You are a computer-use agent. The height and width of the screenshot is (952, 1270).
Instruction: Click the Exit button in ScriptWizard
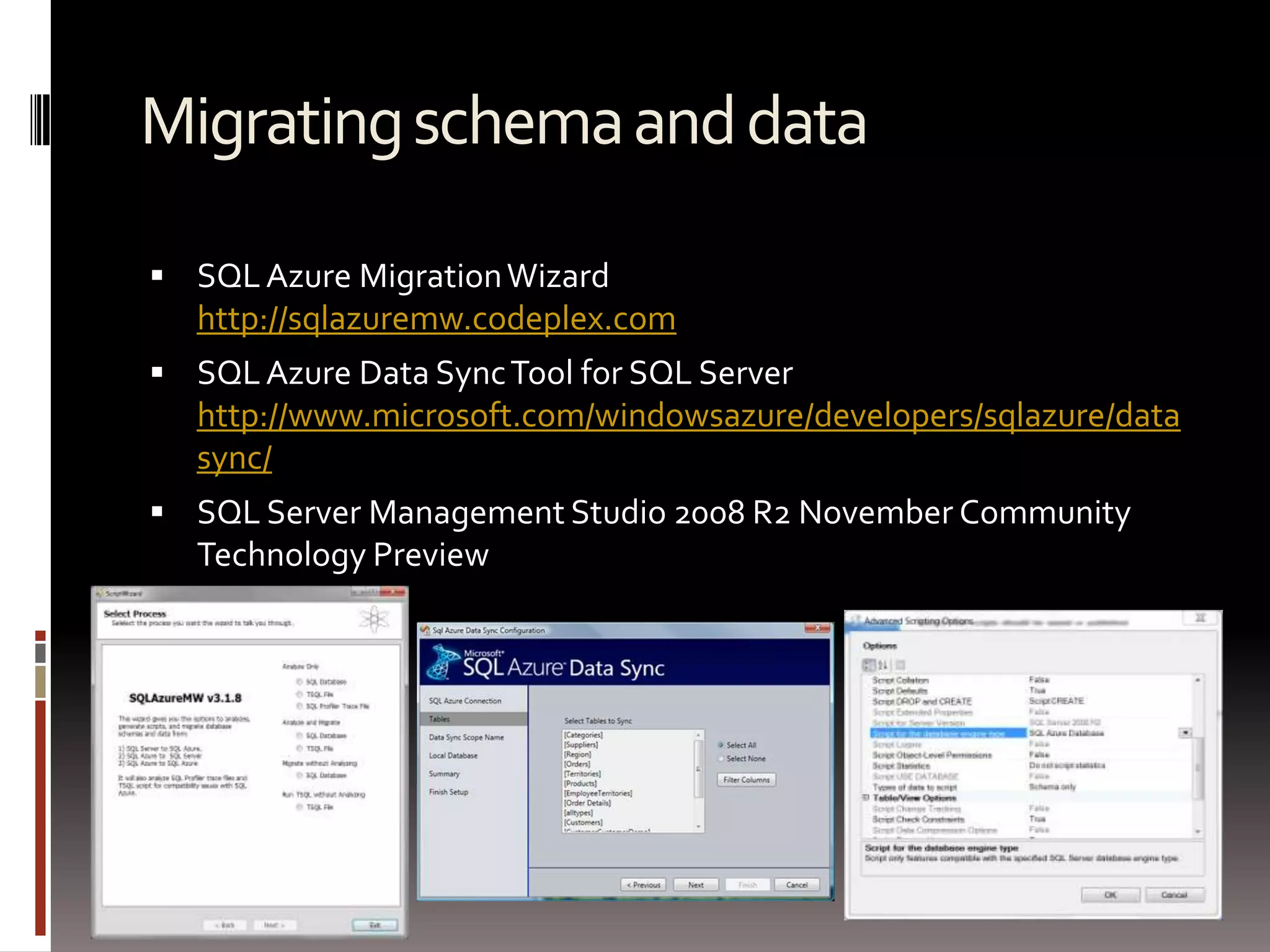(375, 925)
